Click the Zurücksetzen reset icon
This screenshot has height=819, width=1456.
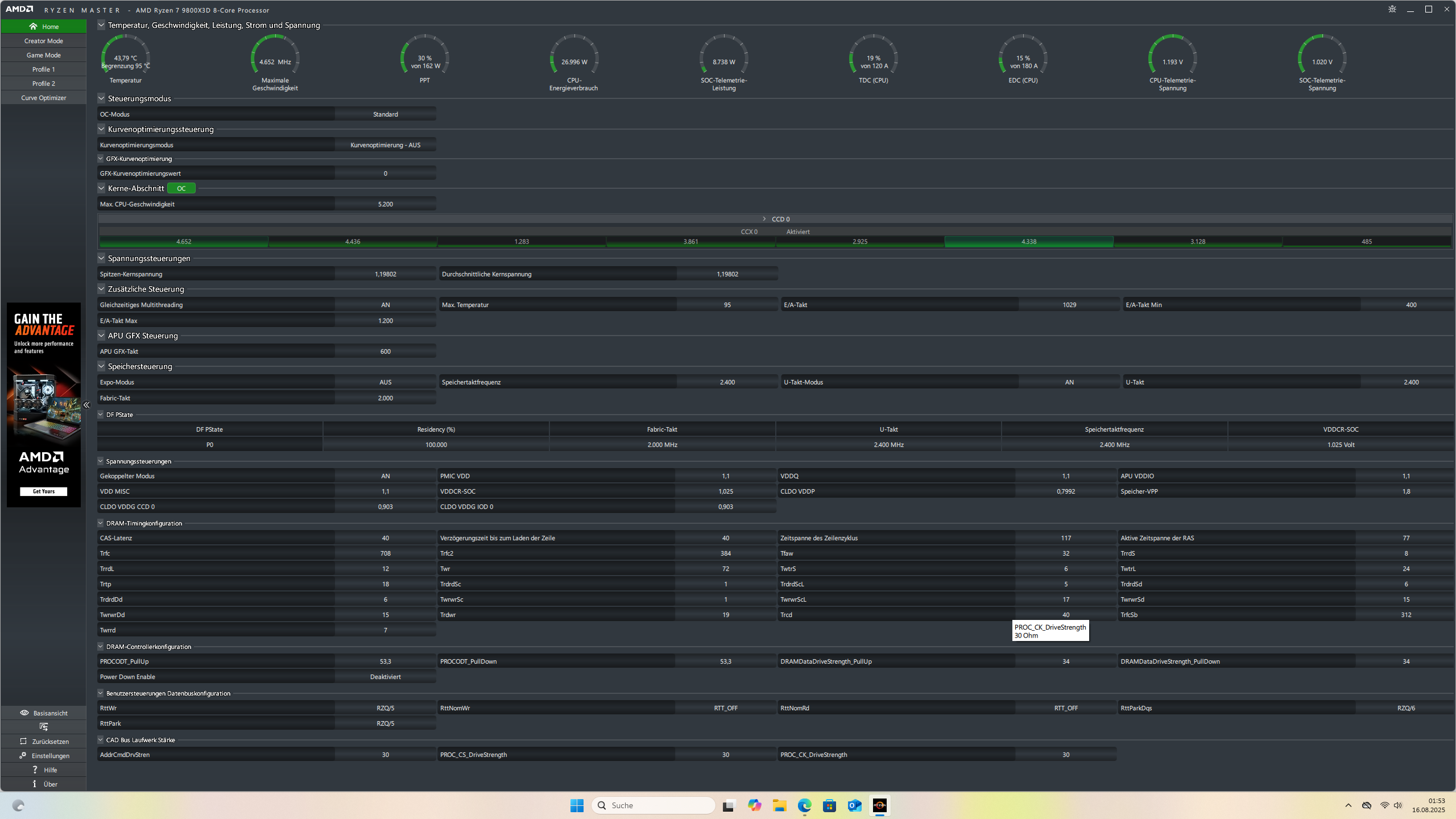pyautogui.click(x=23, y=741)
